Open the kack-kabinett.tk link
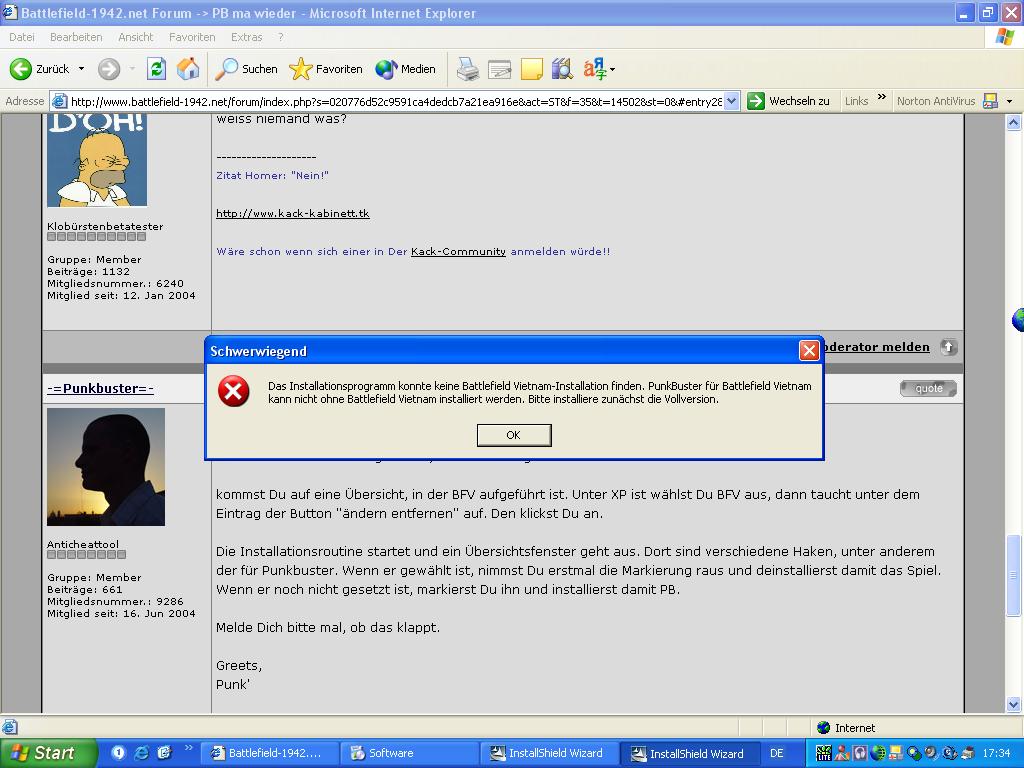This screenshot has height=768, width=1024. pos(293,214)
